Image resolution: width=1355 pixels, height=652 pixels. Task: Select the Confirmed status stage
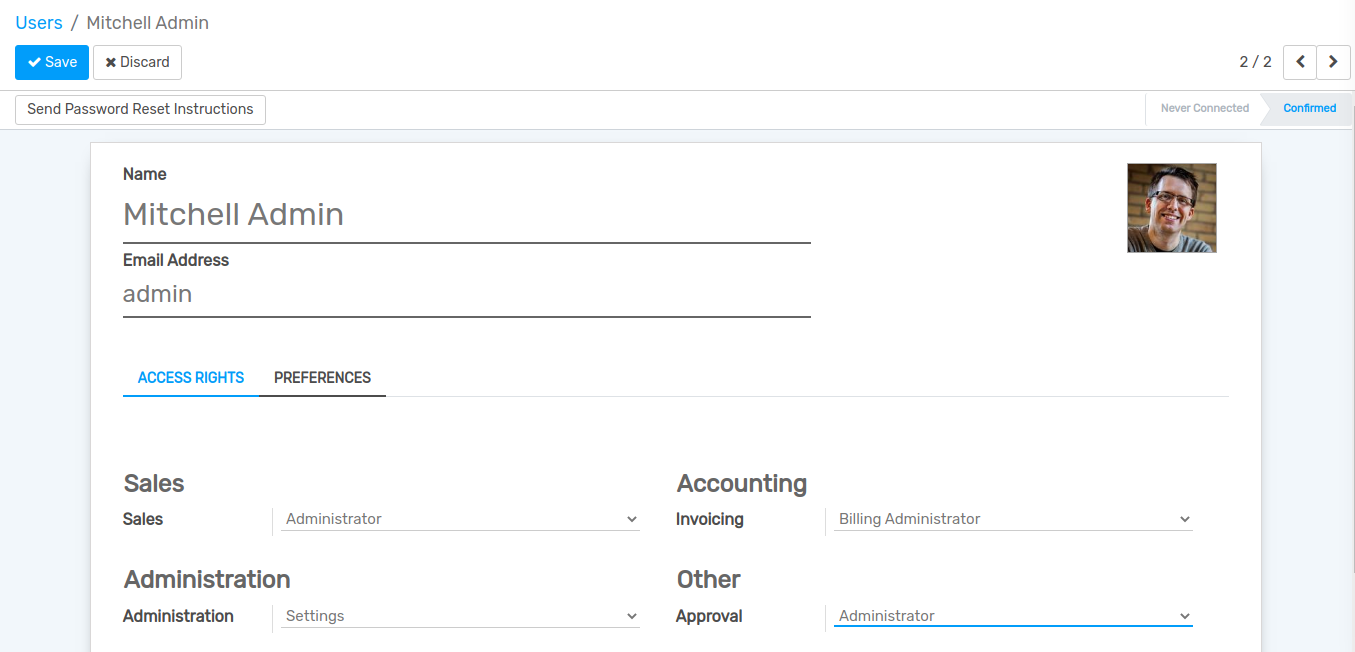[x=1309, y=108]
